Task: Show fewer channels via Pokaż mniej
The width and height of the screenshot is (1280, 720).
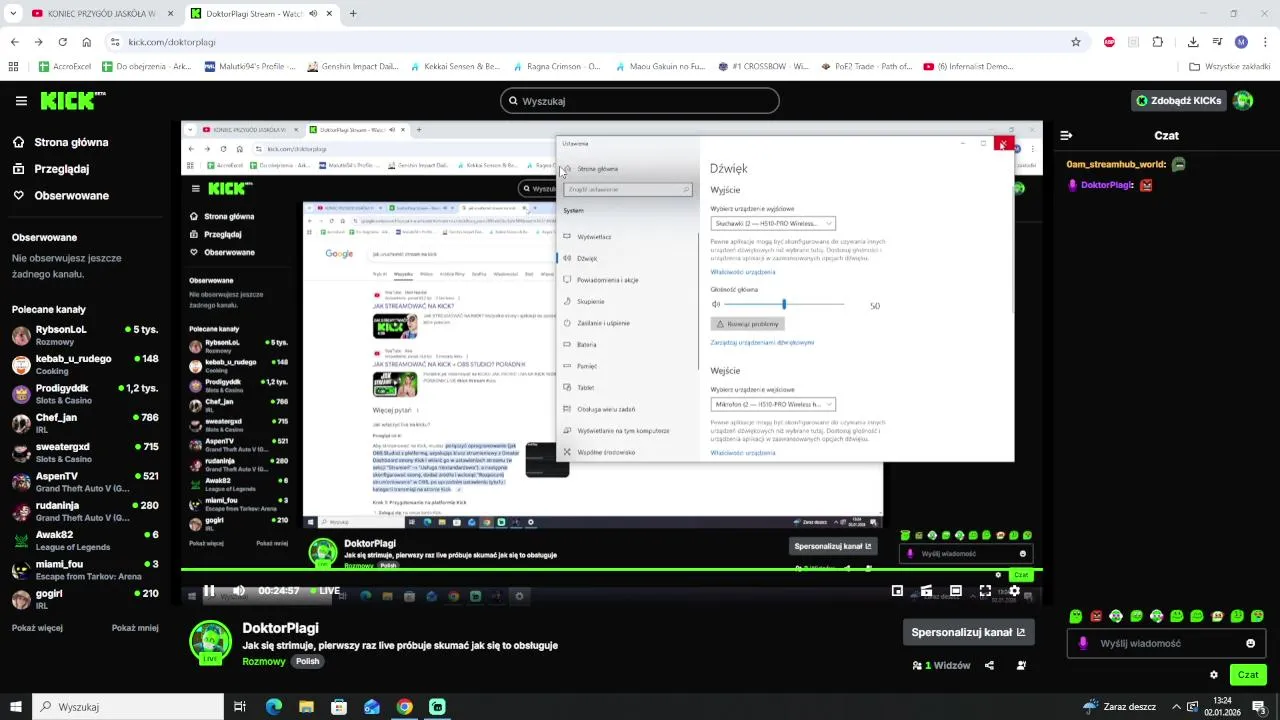Action: [x=135, y=628]
